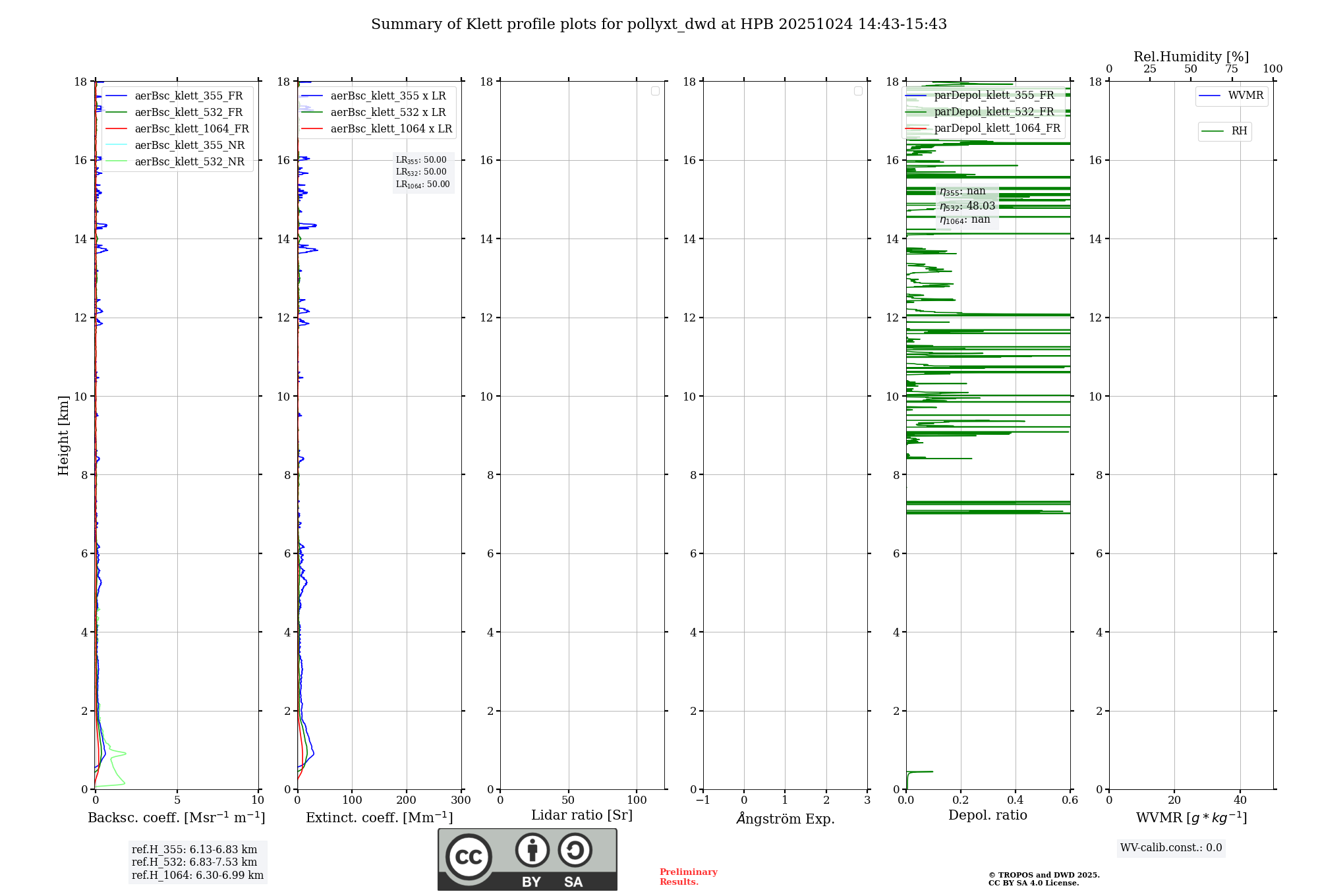Click the WV-calib.const. value box
This screenshot has width=1318, height=896.
click(1171, 848)
